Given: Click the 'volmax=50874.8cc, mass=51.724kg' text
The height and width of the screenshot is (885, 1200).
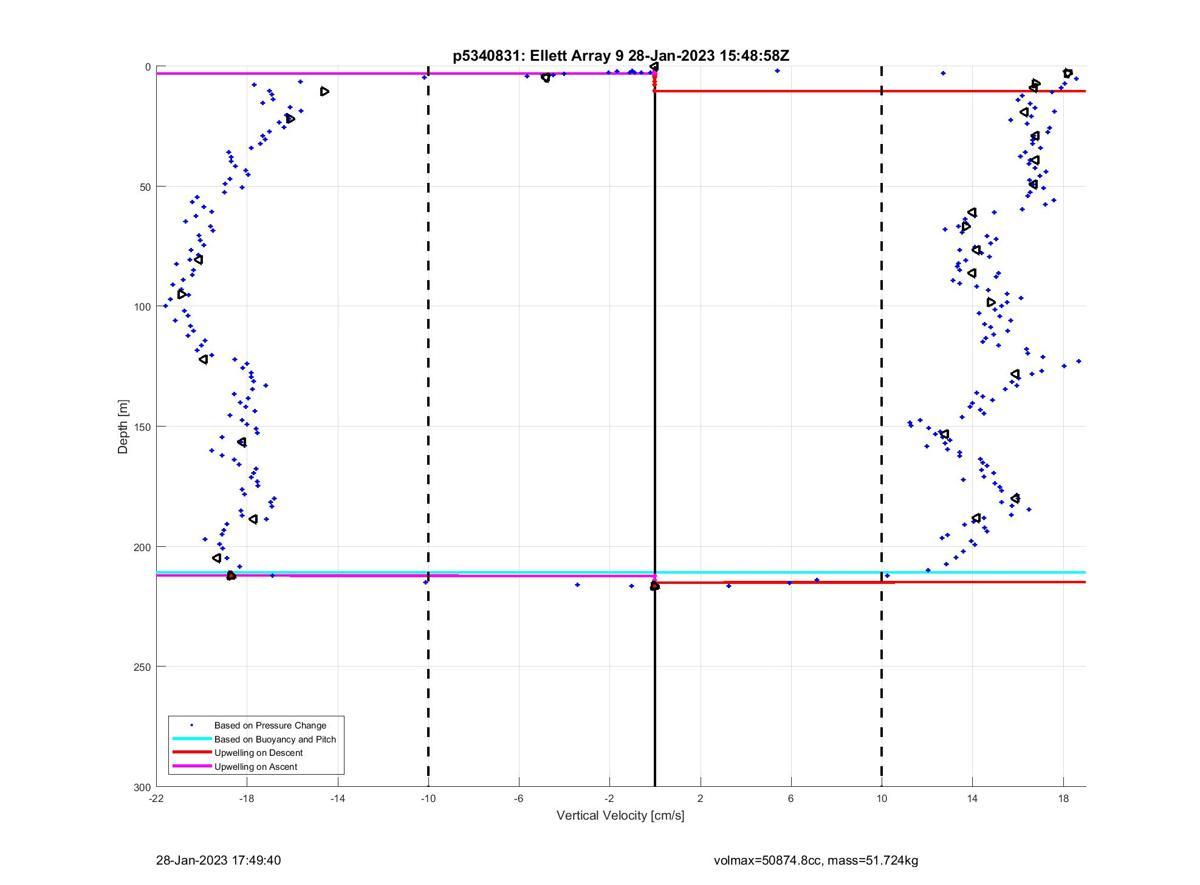Looking at the screenshot, I should click(815, 860).
